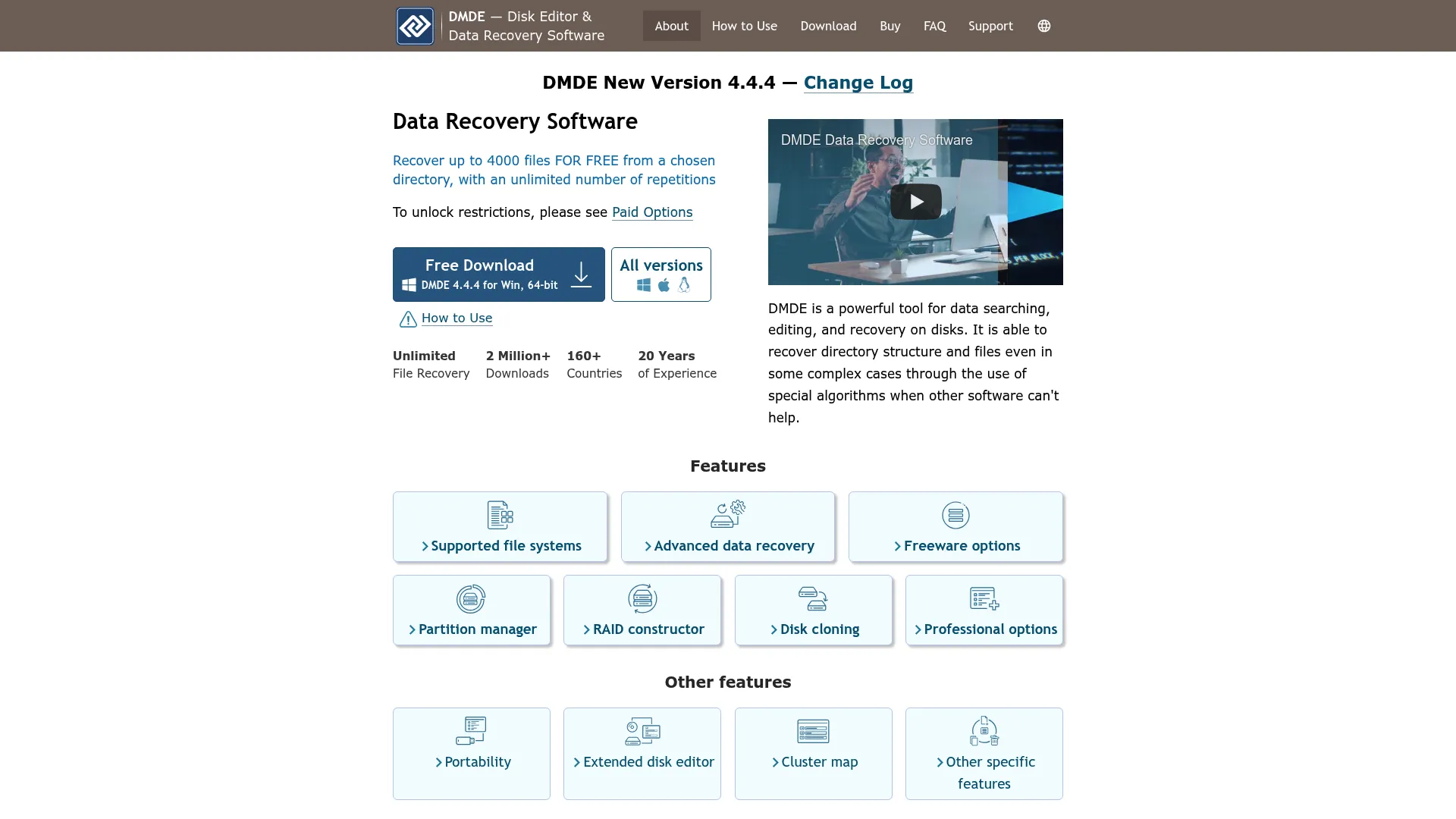Click the warning triangle icon beside How to Use
Image resolution: width=1456 pixels, height=819 pixels.
(408, 319)
